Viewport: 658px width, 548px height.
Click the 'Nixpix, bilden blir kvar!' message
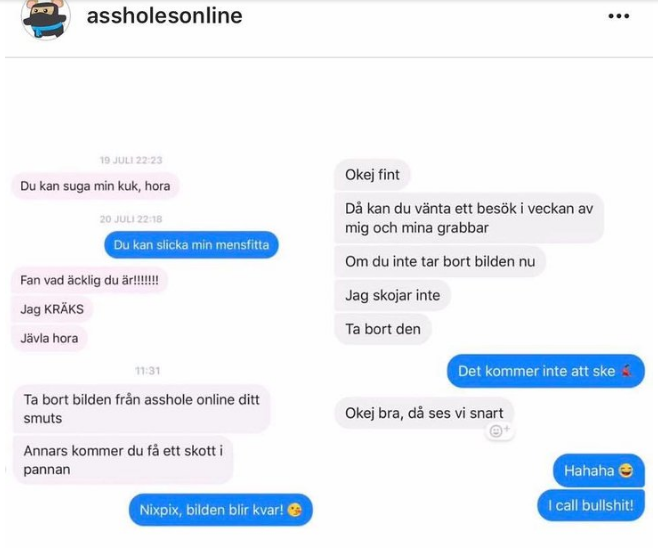tap(221, 510)
